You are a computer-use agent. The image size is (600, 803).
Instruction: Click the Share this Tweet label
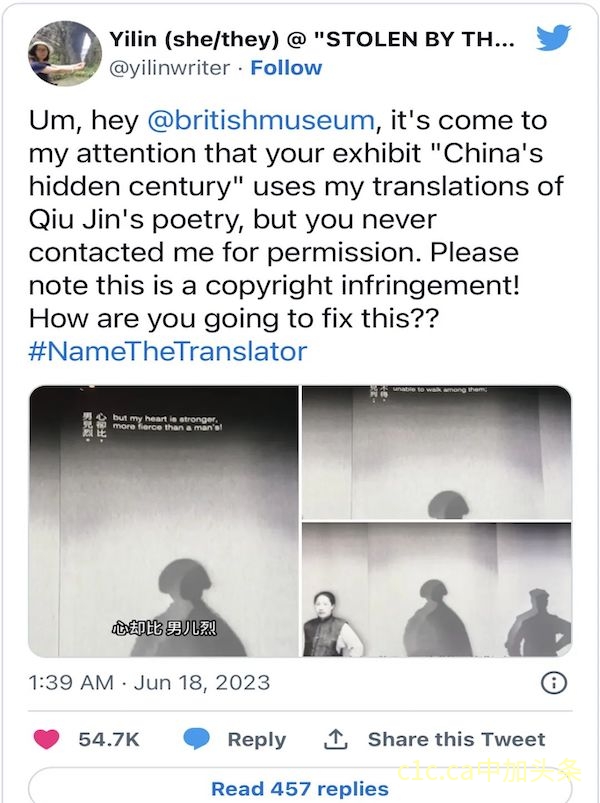pyautogui.click(x=456, y=739)
